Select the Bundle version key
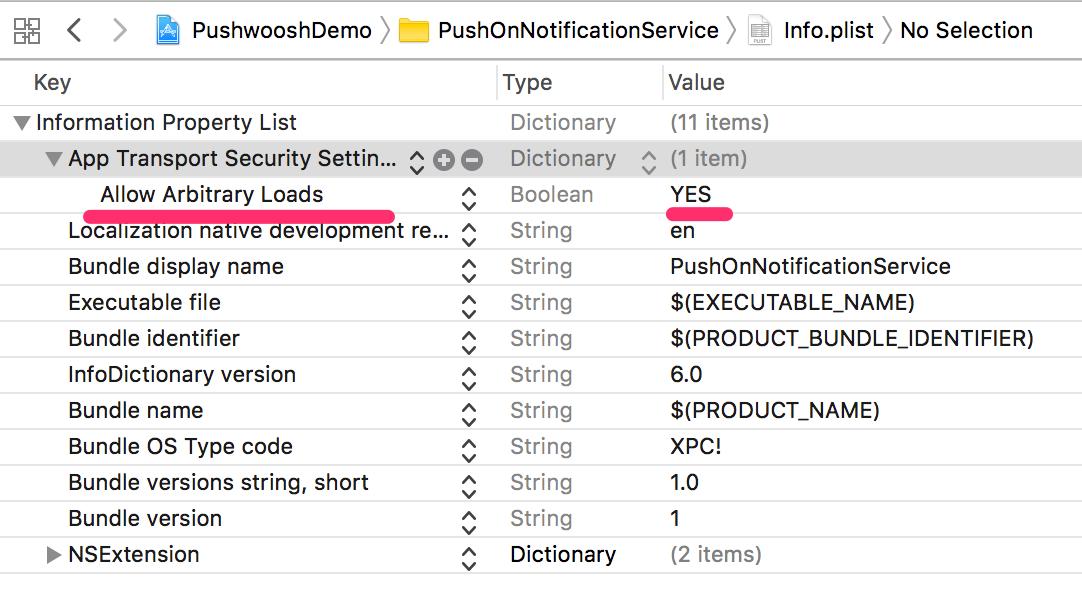 [145, 519]
